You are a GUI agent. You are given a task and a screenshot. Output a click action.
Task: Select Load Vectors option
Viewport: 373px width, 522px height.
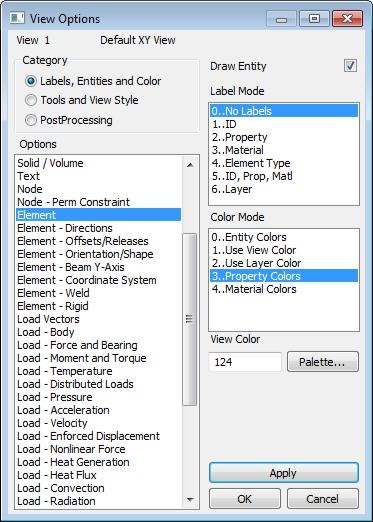[x=99, y=319]
